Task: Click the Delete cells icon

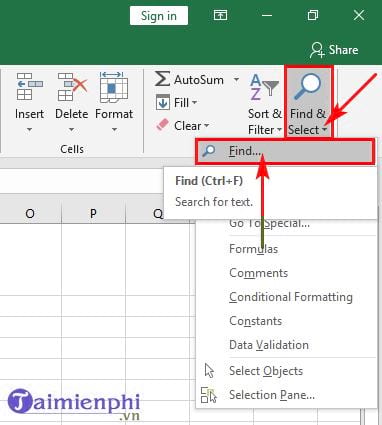Action: (72, 87)
